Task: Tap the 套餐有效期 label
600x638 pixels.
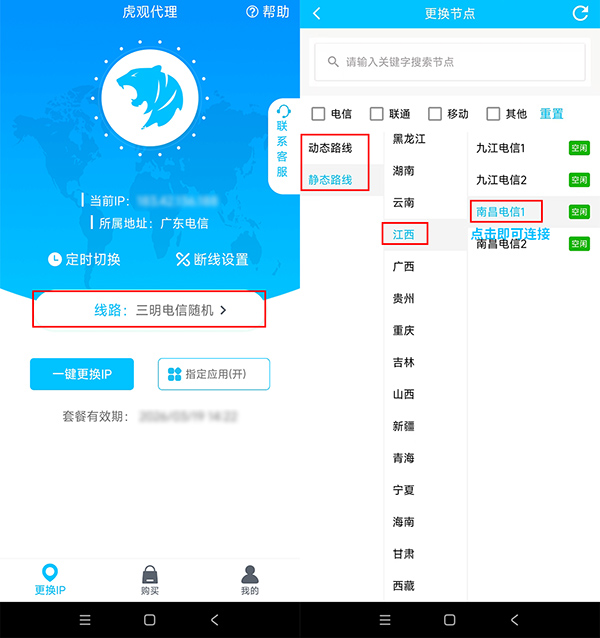Action: click(x=96, y=416)
